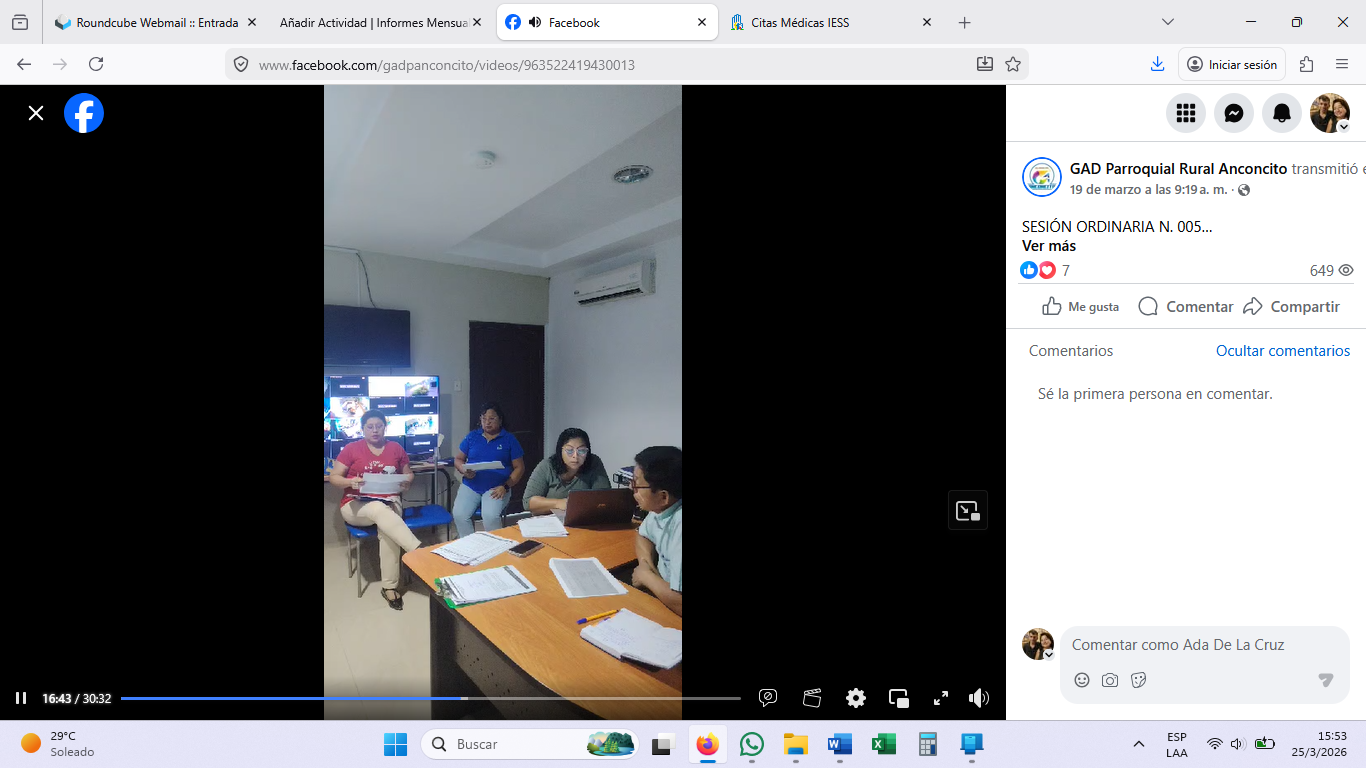Image resolution: width=1366 pixels, height=768 pixels.
Task: Switch to Citas Médicas IESS tab
Action: (800, 22)
